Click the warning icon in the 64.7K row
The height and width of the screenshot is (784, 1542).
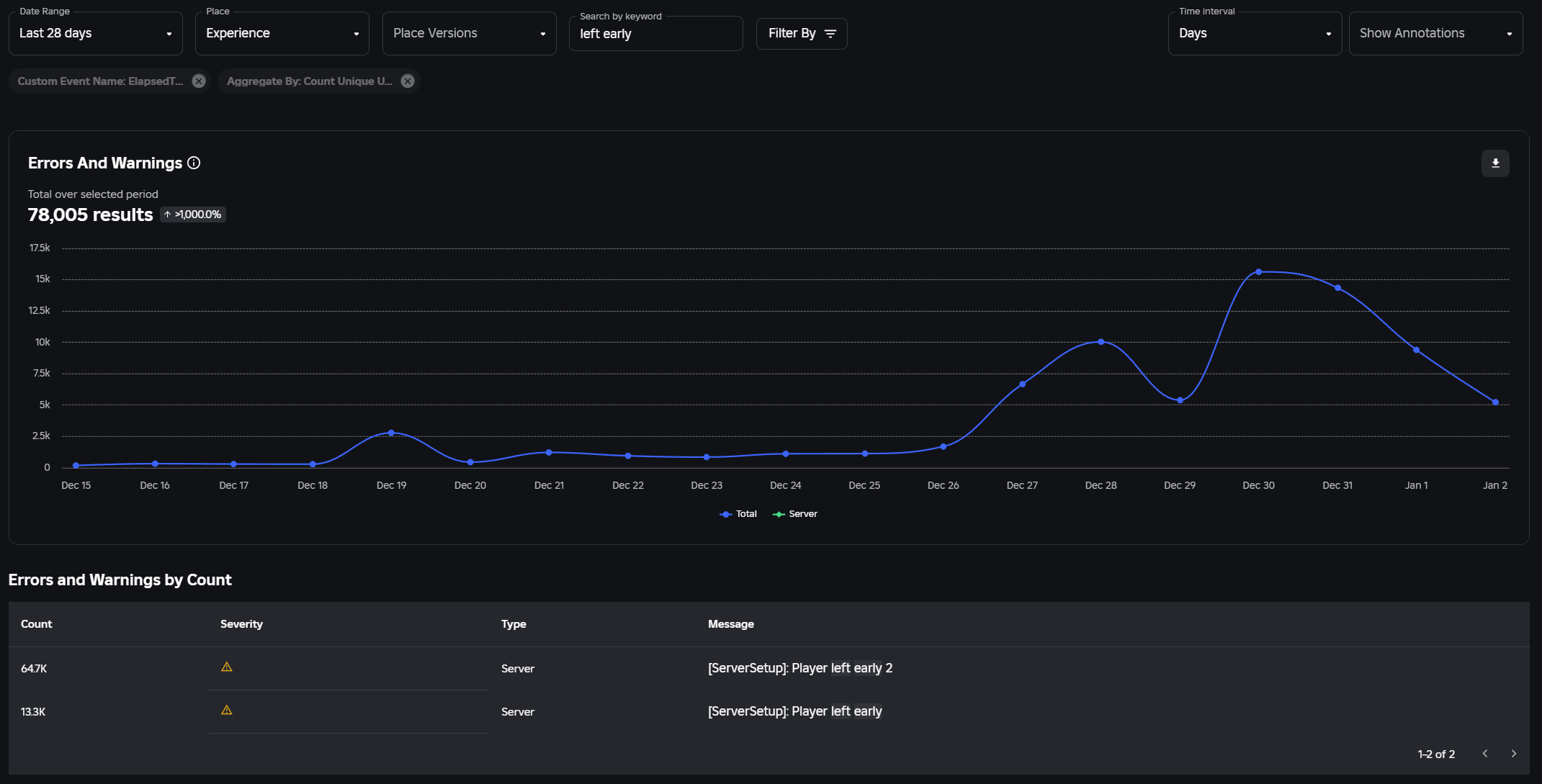(227, 667)
